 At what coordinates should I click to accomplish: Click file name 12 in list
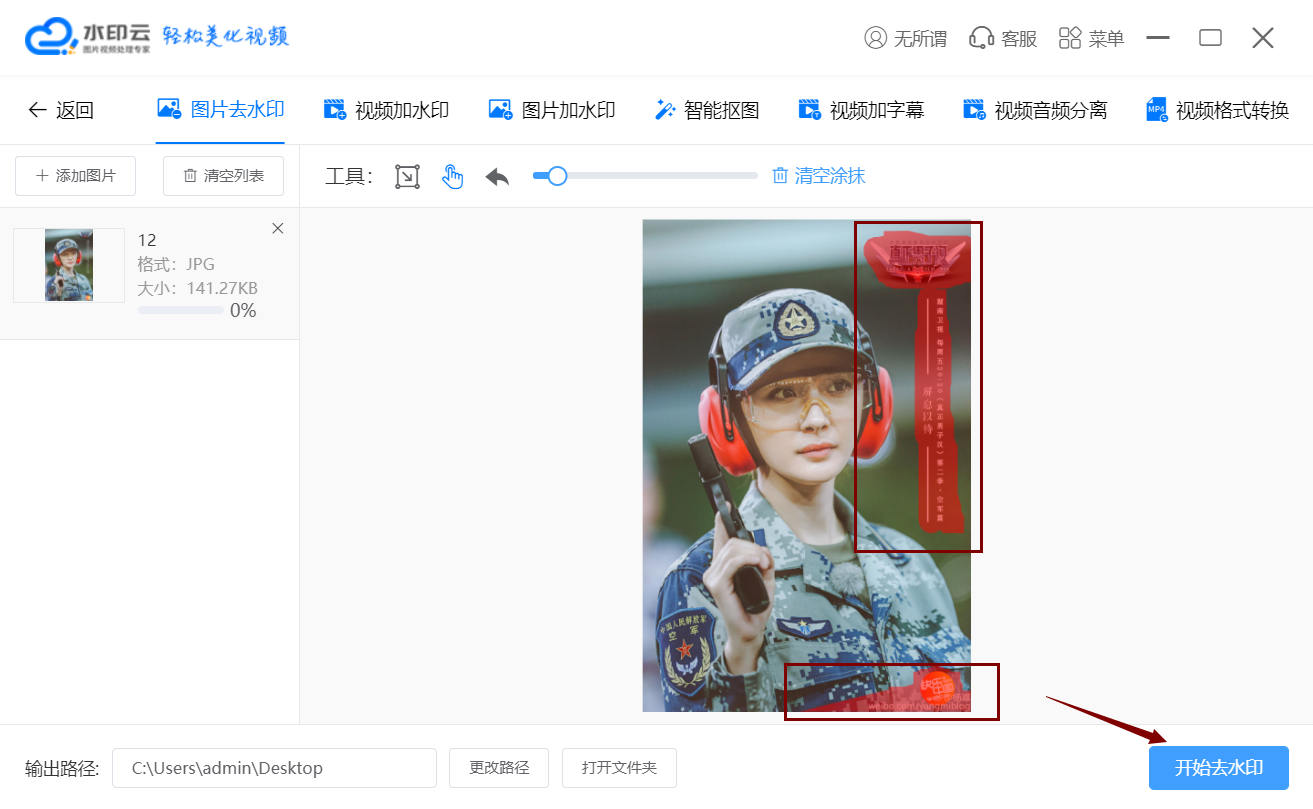(x=147, y=240)
